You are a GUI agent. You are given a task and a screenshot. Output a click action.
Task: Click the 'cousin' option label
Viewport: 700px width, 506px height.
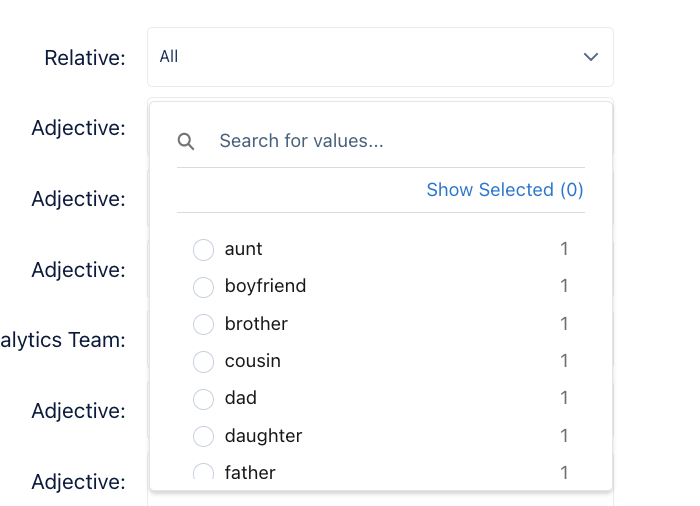(253, 361)
